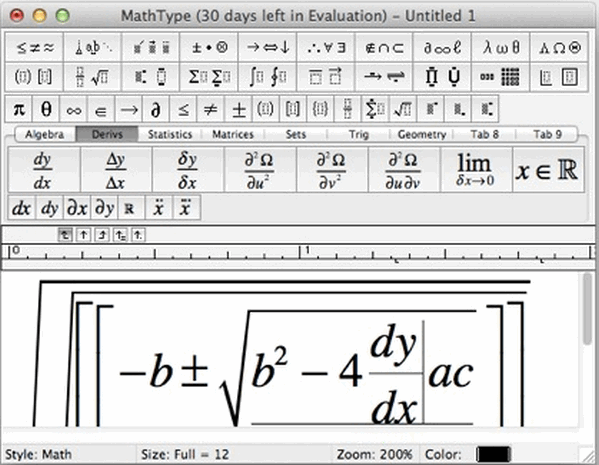Insert the small ∂y symbol

click(104, 208)
